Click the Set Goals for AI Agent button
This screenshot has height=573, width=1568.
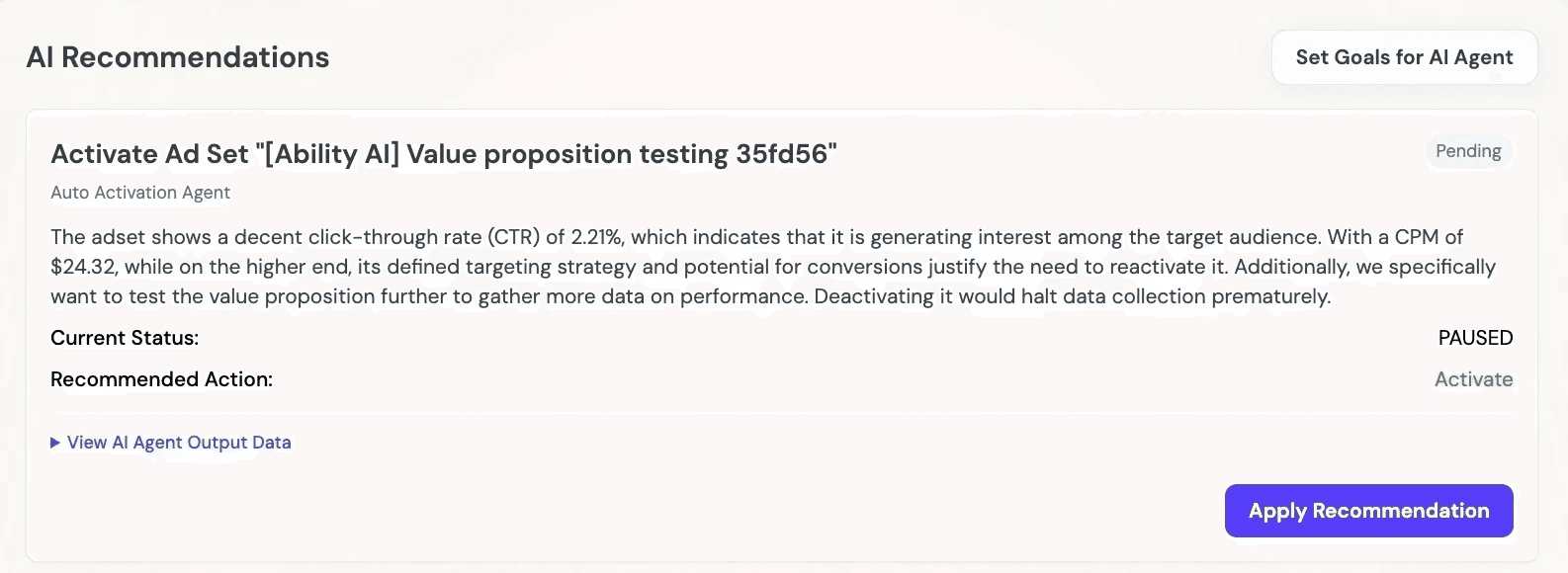1404,57
